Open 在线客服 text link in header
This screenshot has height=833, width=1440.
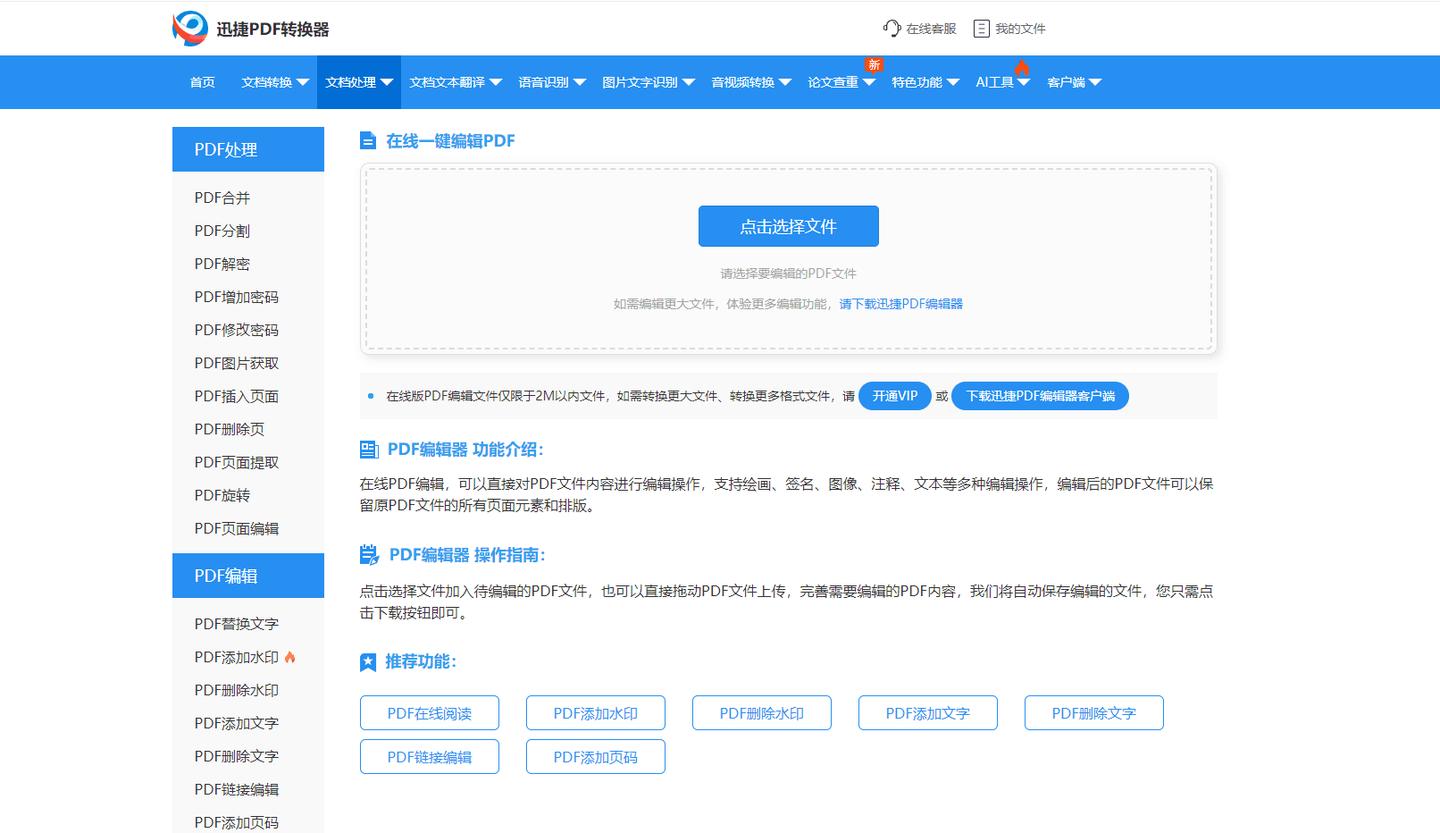click(x=931, y=29)
